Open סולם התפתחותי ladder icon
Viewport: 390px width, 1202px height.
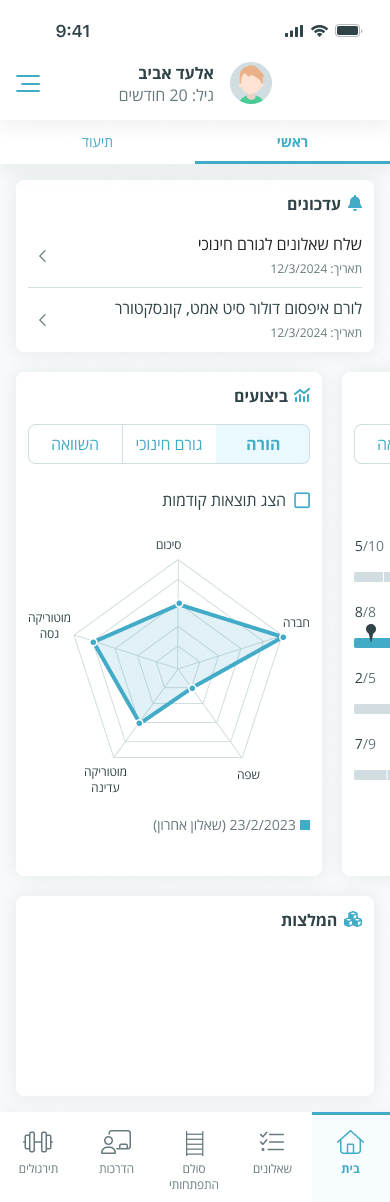194,1142
